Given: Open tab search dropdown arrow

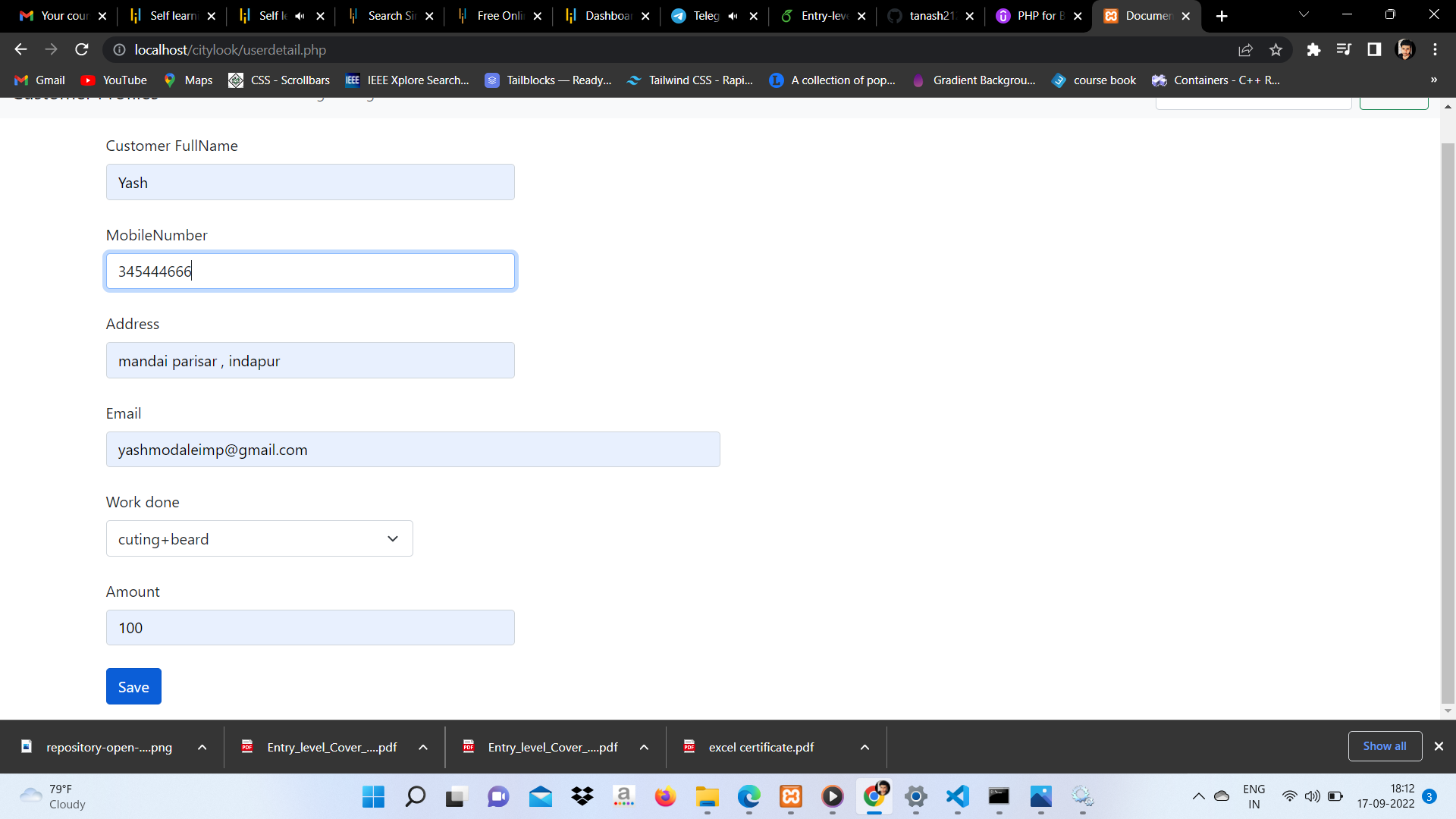Looking at the screenshot, I should [1304, 15].
